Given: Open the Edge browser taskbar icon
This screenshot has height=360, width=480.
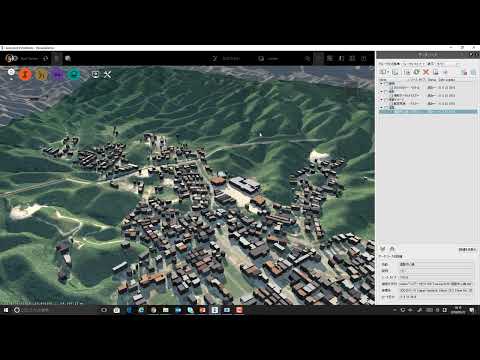Looking at the screenshot, I should [141, 310].
